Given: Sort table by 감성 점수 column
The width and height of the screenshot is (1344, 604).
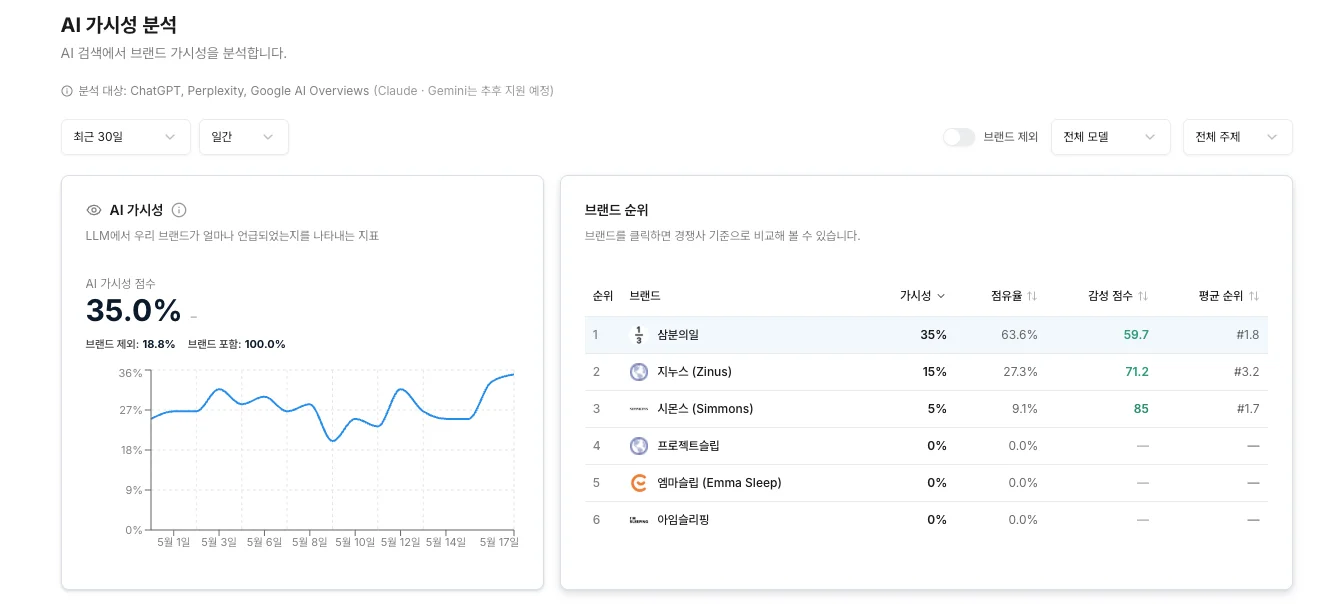Looking at the screenshot, I should coord(1118,296).
